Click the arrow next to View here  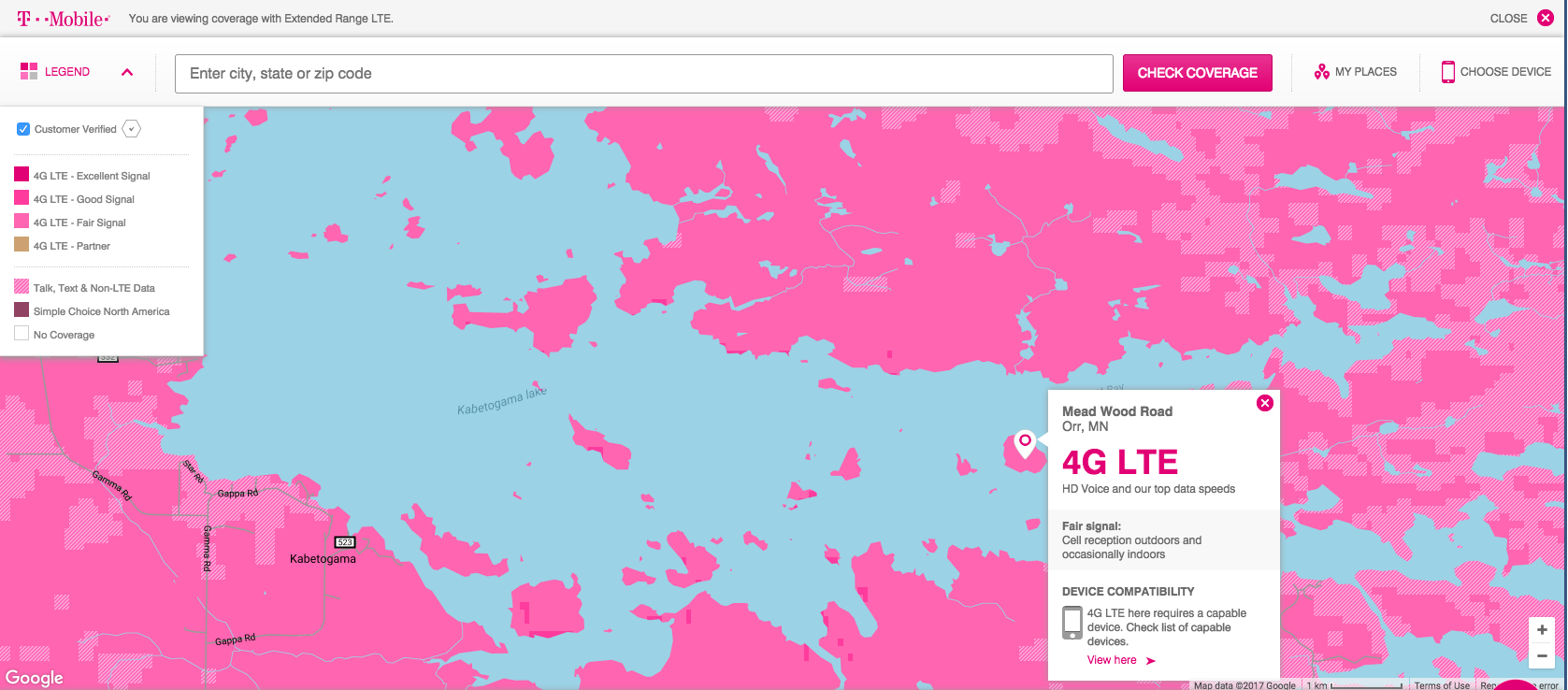tap(1151, 661)
